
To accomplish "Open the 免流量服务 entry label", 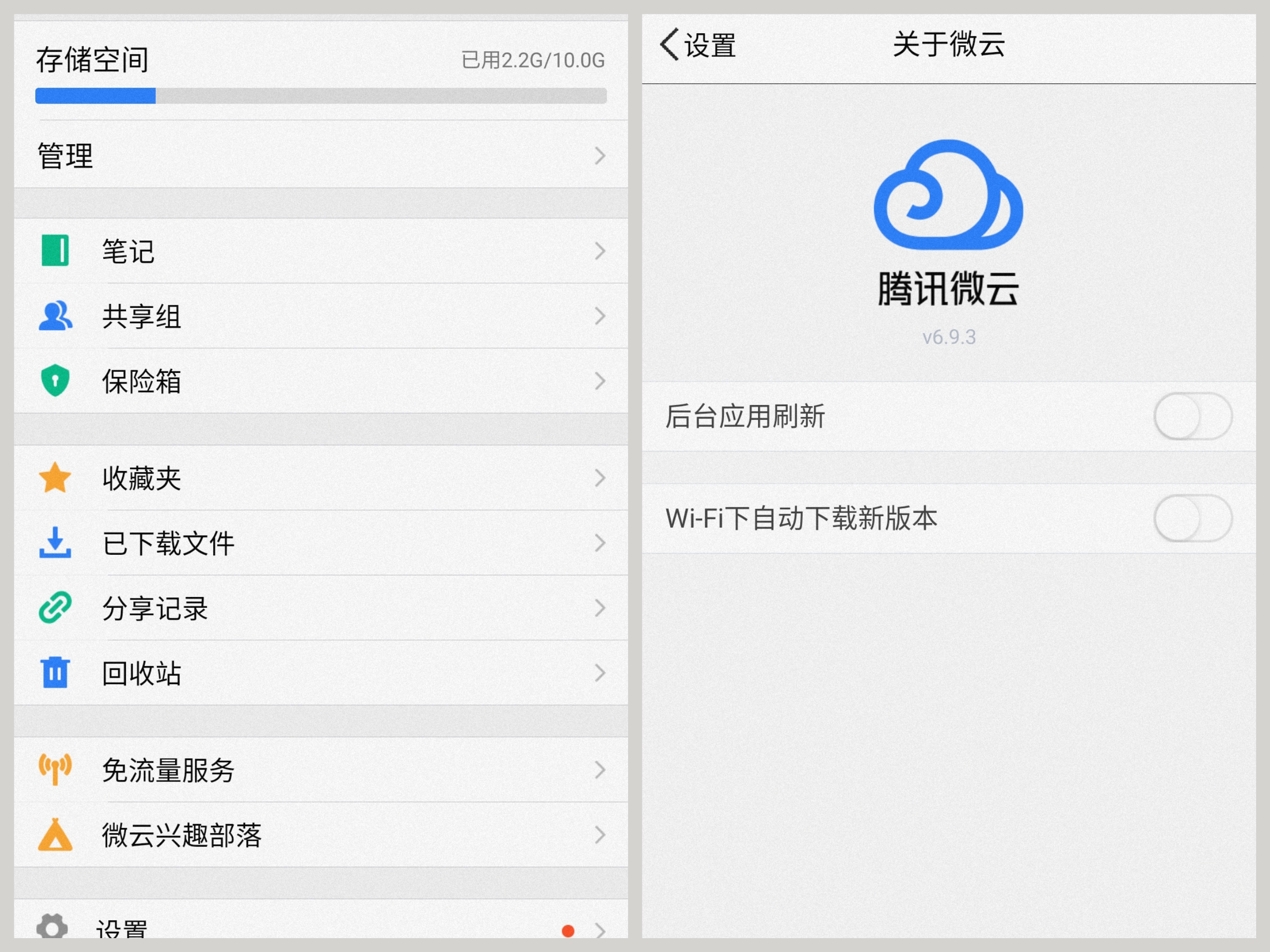I will 168,770.
